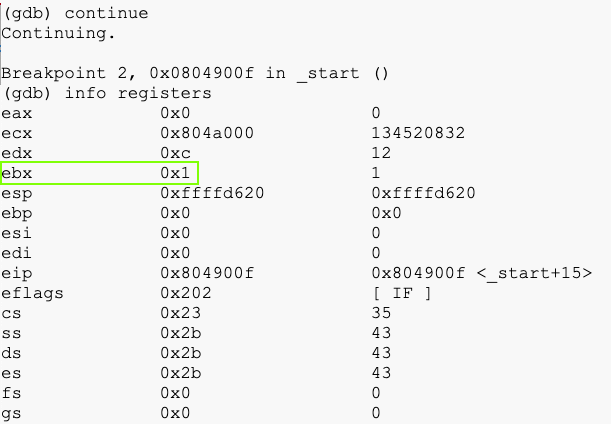Select the gs register name
This screenshot has height=424, width=611.
click(x=12, y=413)
